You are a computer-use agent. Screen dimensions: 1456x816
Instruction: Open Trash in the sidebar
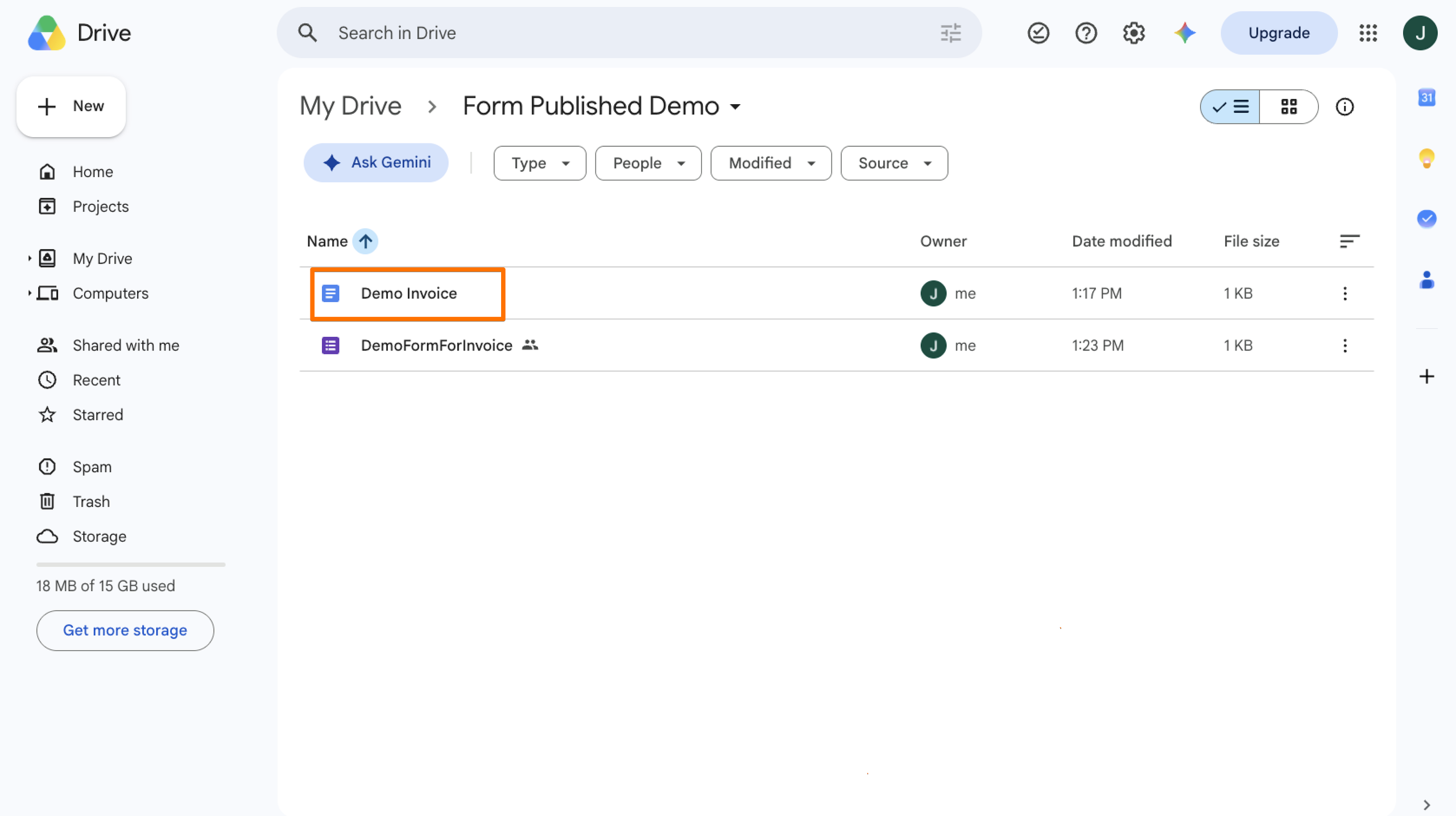[91, 501]
